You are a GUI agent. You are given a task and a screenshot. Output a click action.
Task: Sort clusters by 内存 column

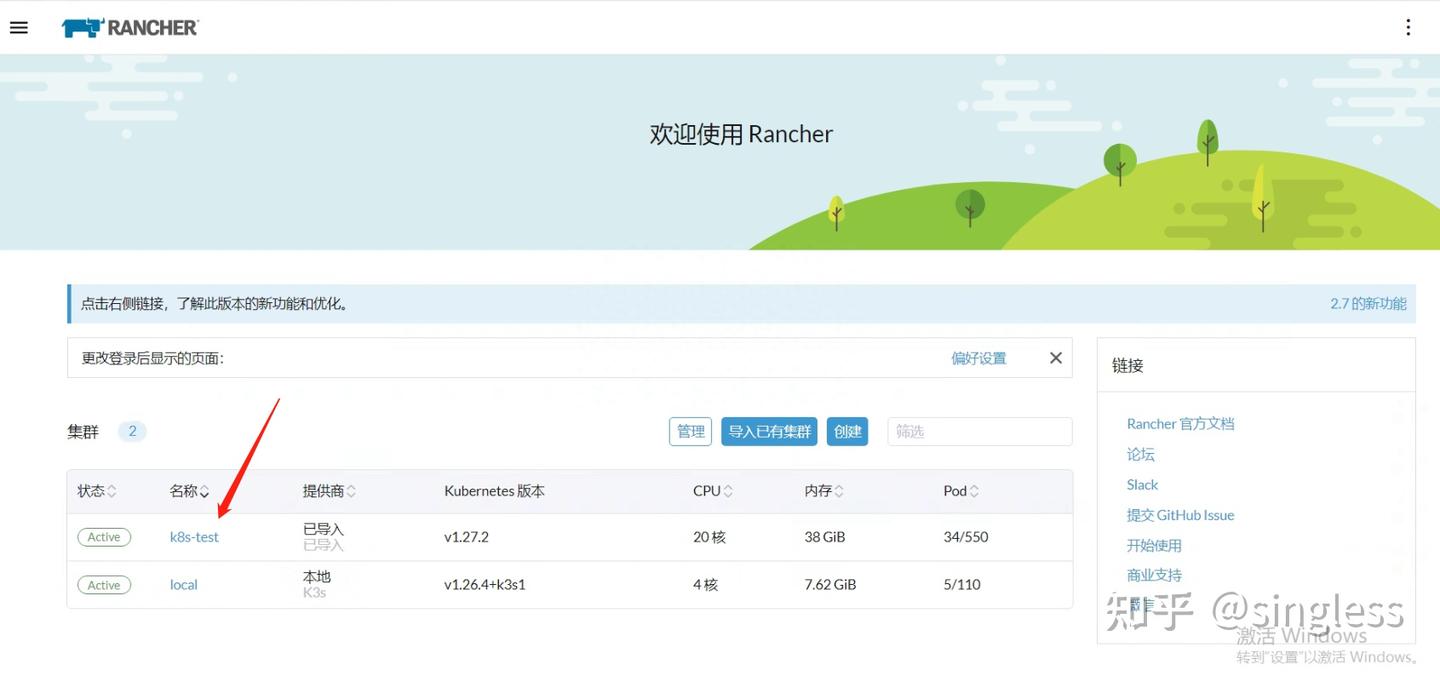pyautogui.click(x=824, y=491)
